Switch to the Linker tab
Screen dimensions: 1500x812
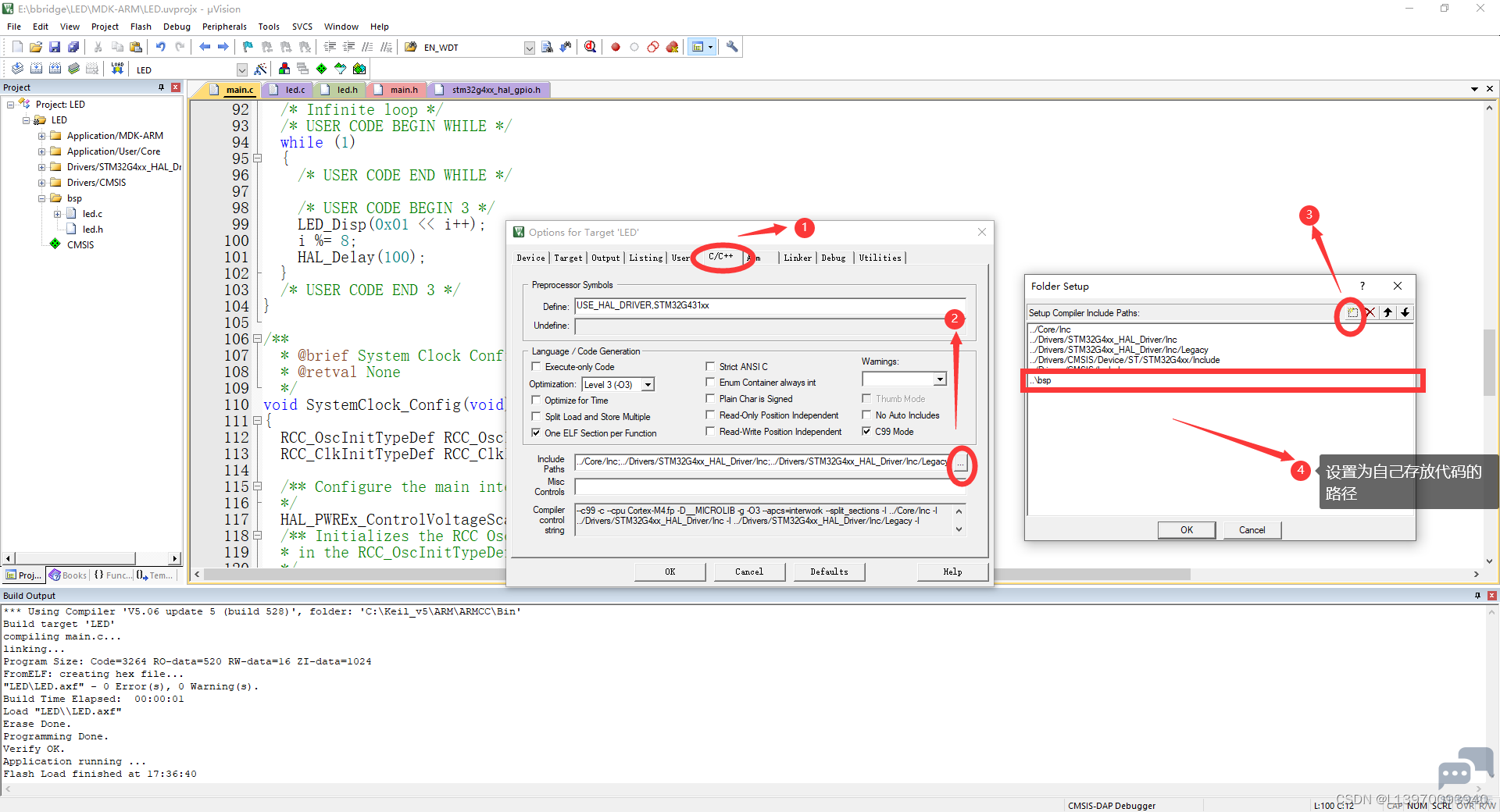798,258
